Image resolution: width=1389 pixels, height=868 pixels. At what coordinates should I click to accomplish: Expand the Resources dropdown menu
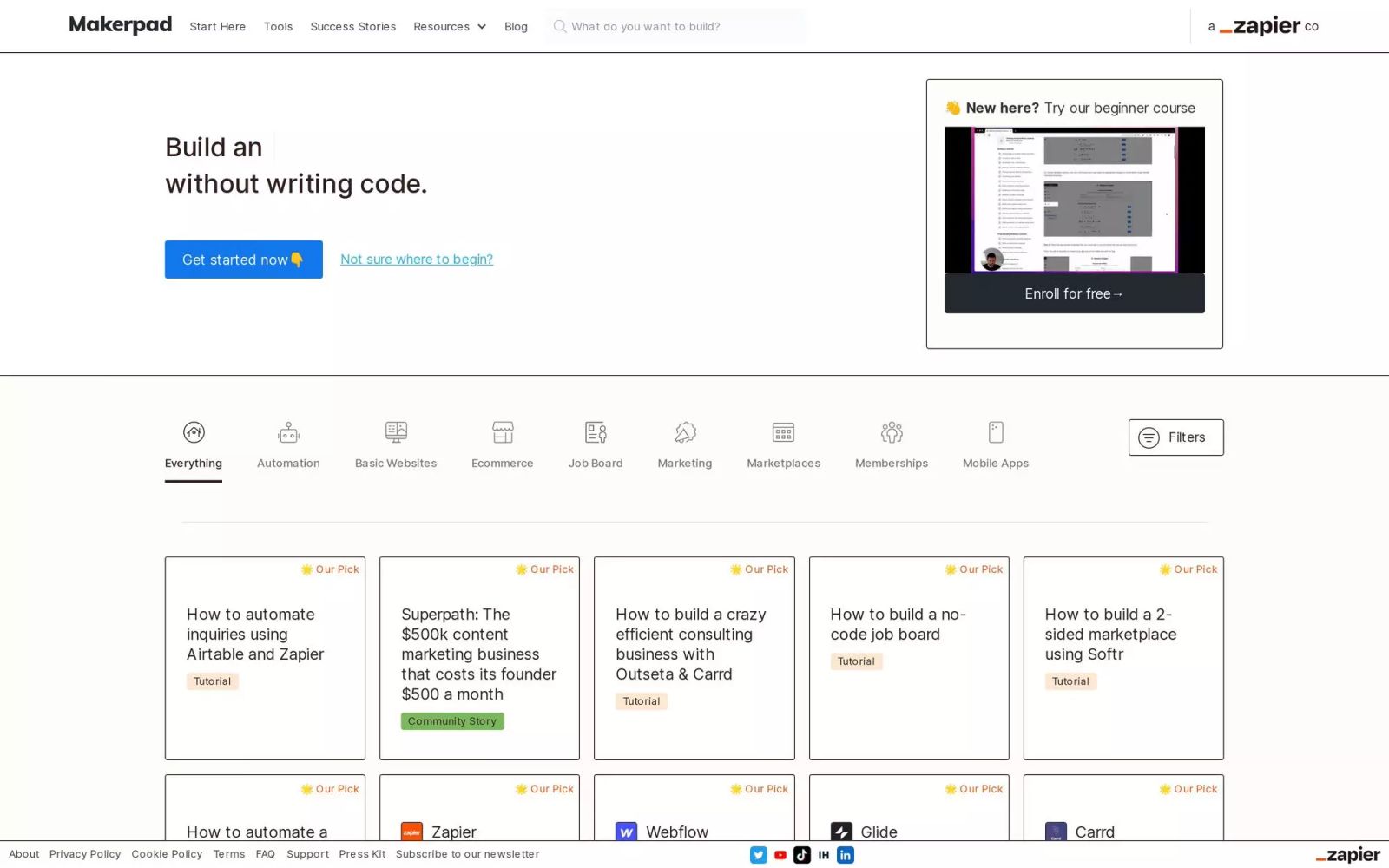[x=450, y=27]
